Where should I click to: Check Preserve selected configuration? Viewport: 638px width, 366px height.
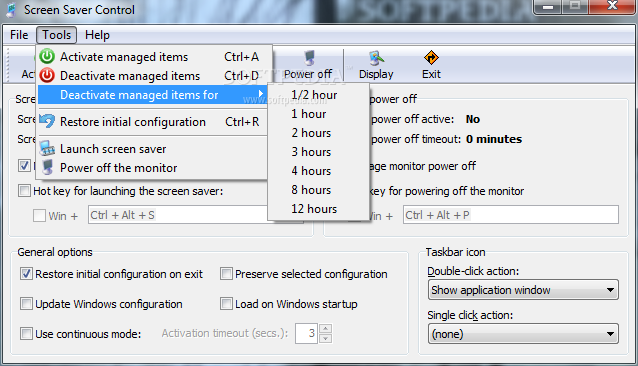tap(226, 274)
